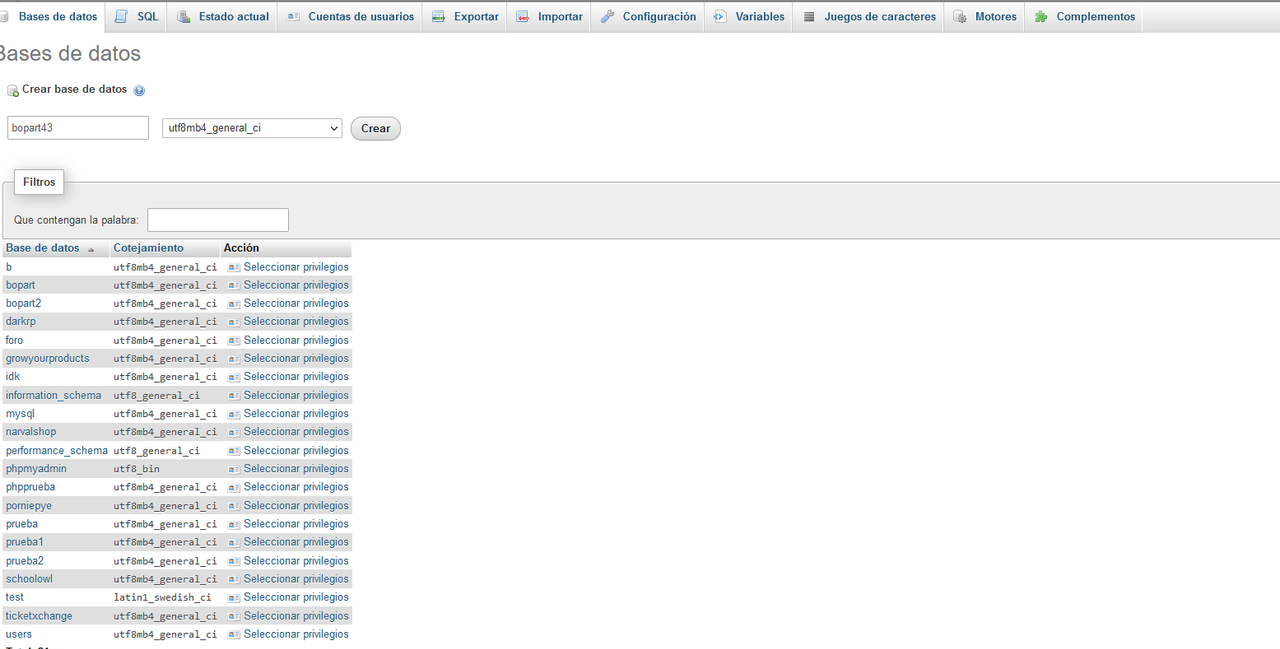The image size is (1280, 649).
Task: Open the bopart database
Action: [x=20, y=285]
